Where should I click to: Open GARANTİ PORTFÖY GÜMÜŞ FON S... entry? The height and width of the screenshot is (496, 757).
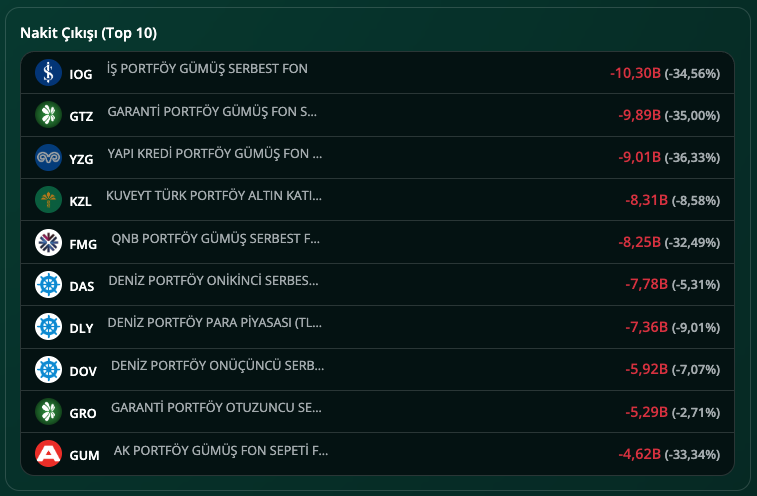coord(212,112)
